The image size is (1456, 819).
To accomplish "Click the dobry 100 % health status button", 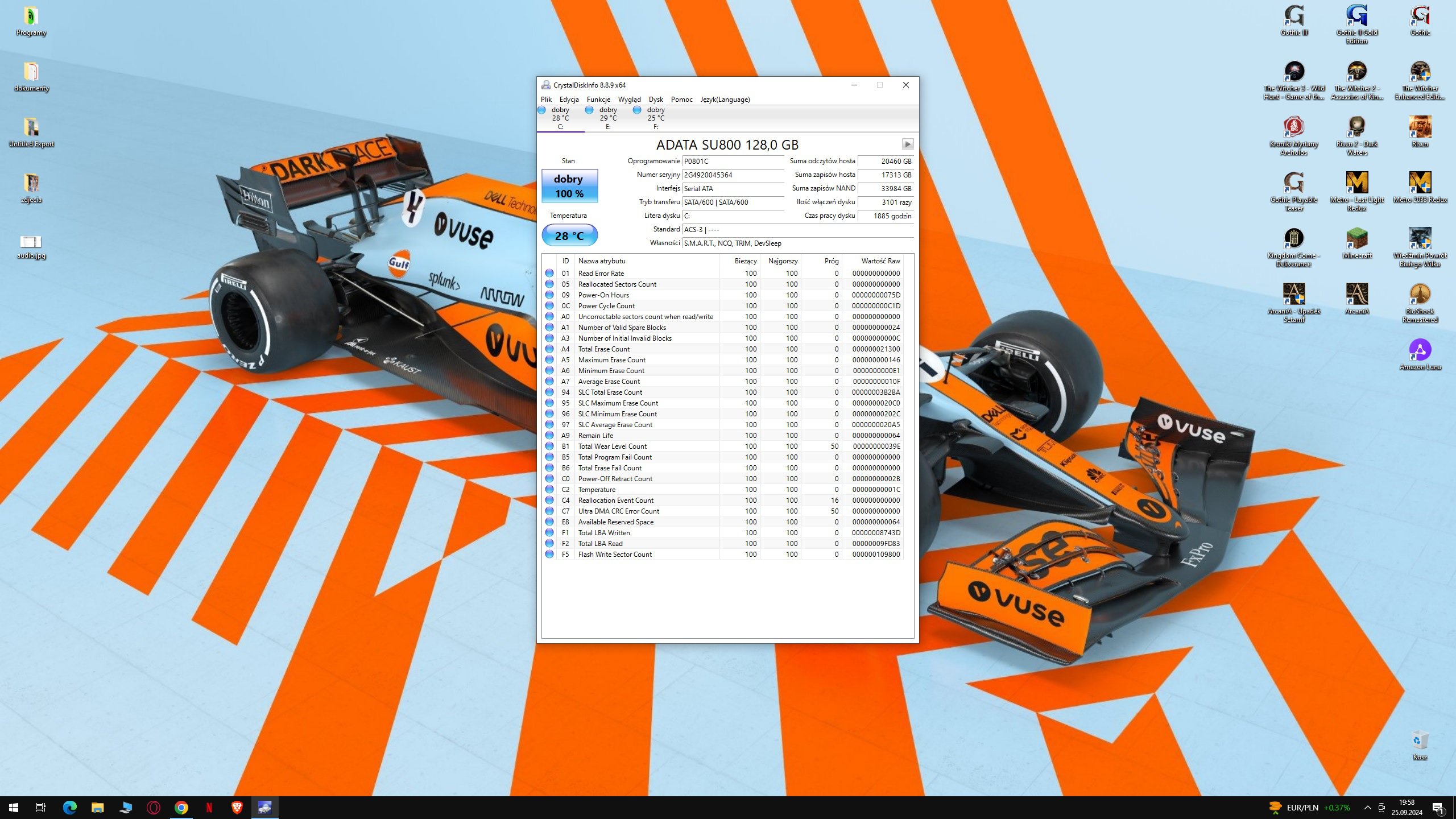I will point(569,186).
